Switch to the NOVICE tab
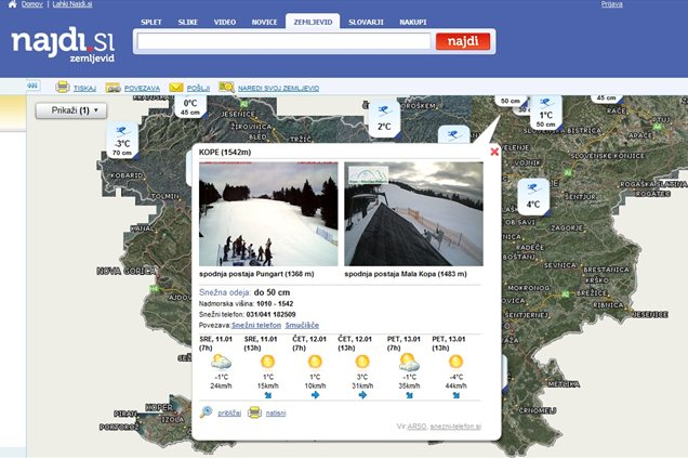Image resolution: width=688 pixels, height=458 pixels. (x=264, y=22)
